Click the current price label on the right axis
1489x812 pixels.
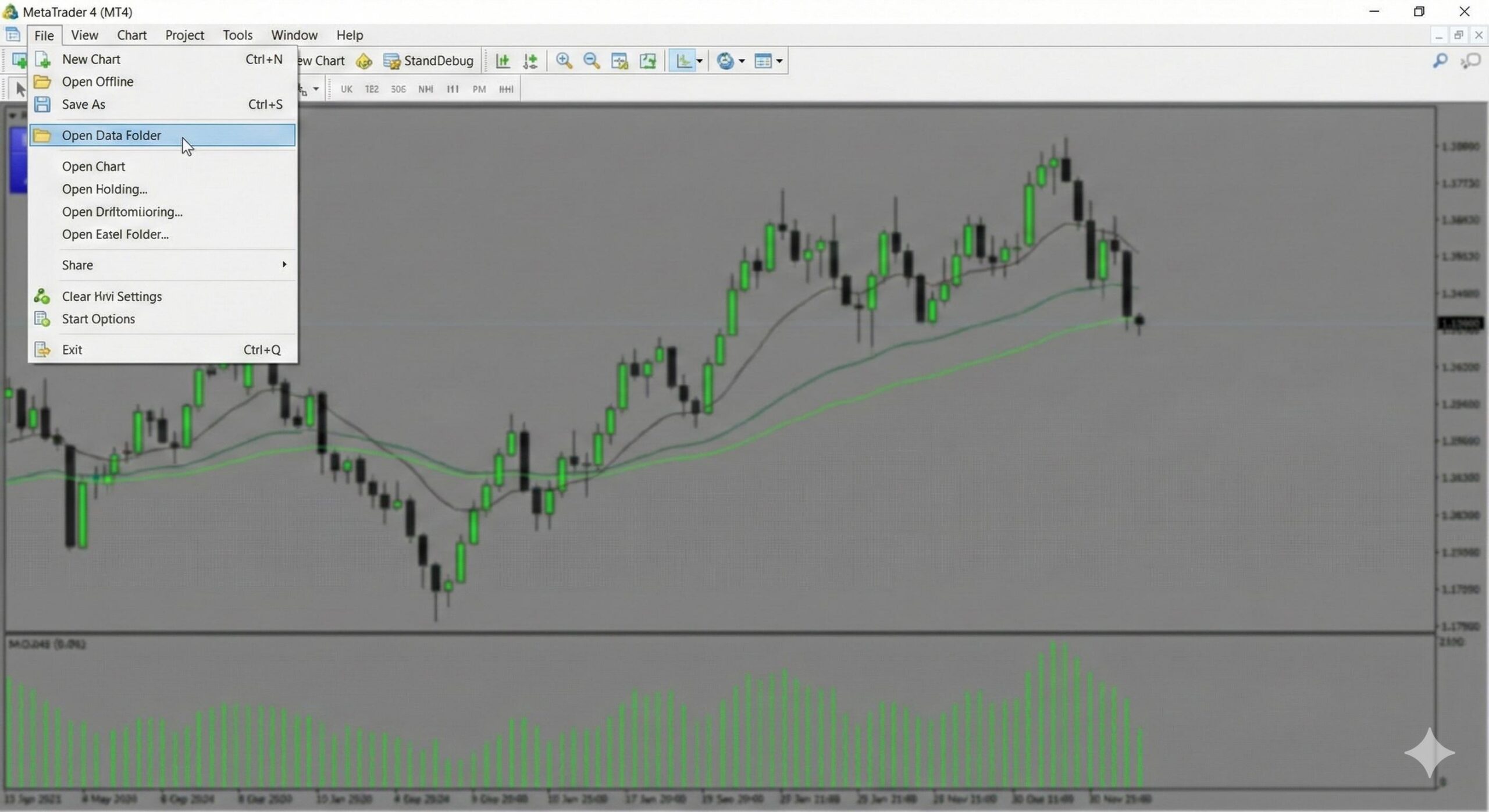1461,324
